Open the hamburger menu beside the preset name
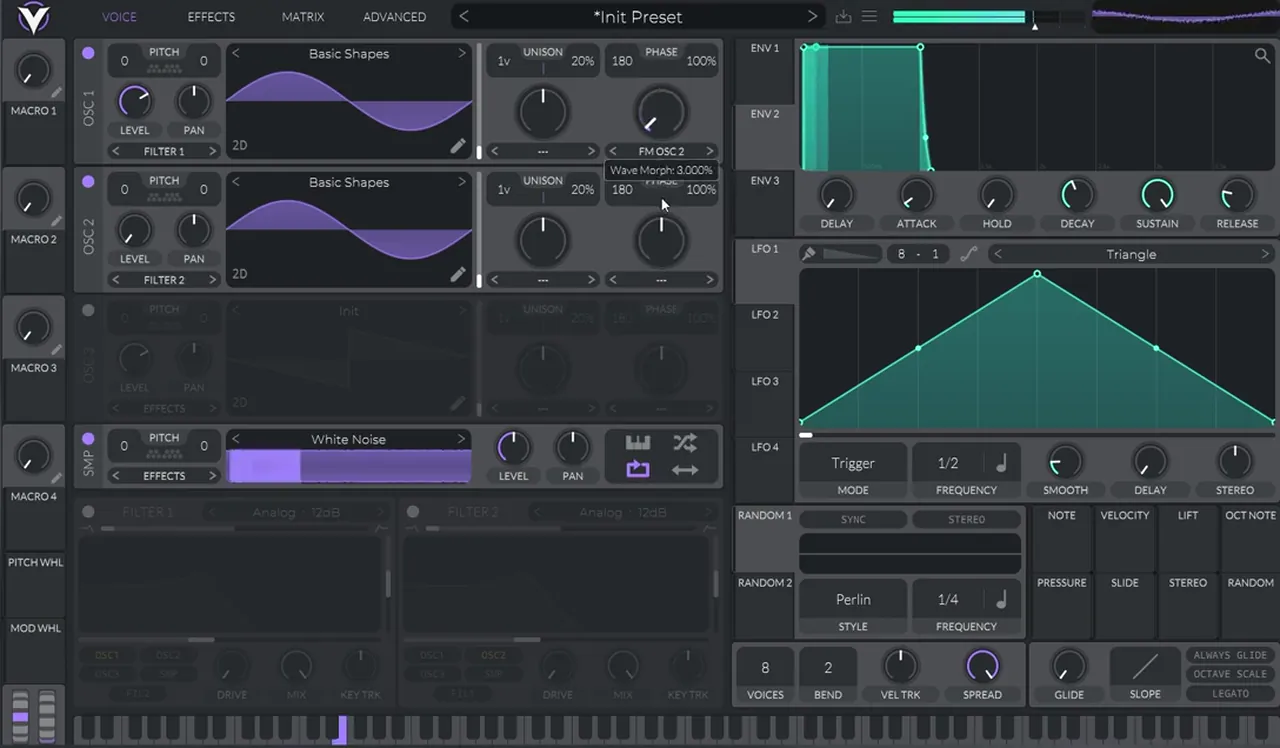This screenshot has width=1280, height=748. (869, 17)
